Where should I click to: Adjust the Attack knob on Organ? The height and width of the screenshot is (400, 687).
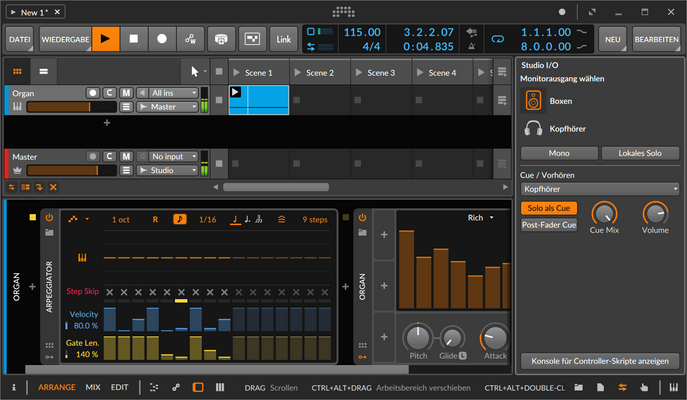[495, 337]
